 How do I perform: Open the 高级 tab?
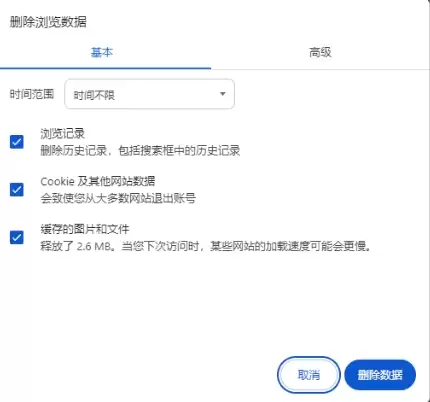[x=320, y=52]
